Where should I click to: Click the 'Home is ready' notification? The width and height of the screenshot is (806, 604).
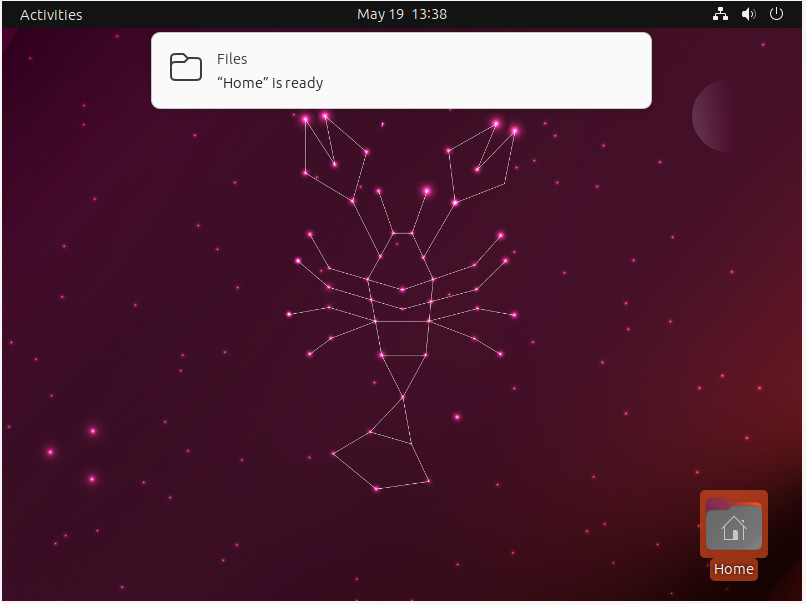pyautogui.click(x=400, y=70)
